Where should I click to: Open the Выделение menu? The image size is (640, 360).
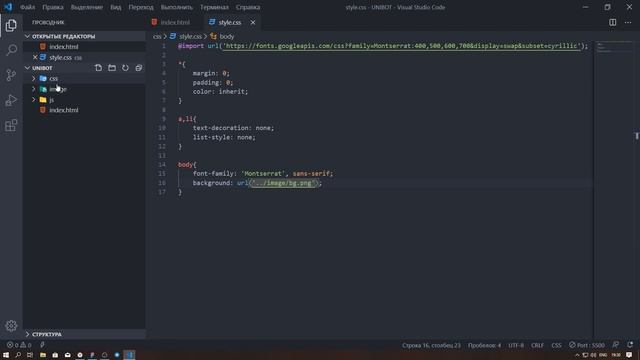pos(87,7)
